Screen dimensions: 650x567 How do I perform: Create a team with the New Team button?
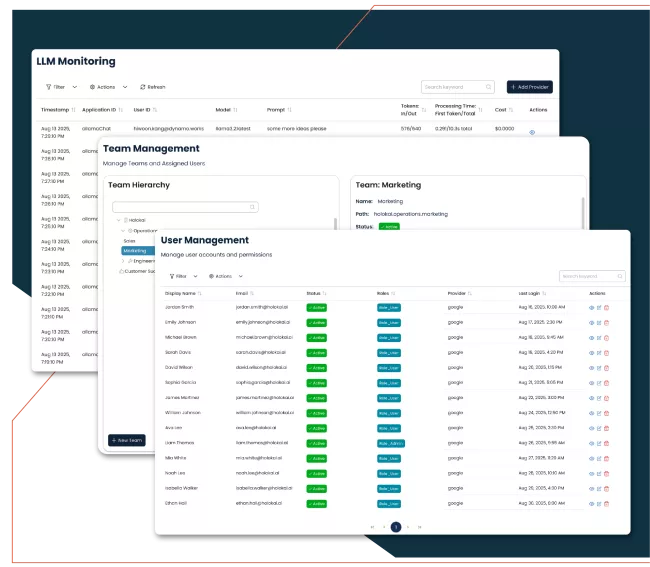click(x=126, y=440)
